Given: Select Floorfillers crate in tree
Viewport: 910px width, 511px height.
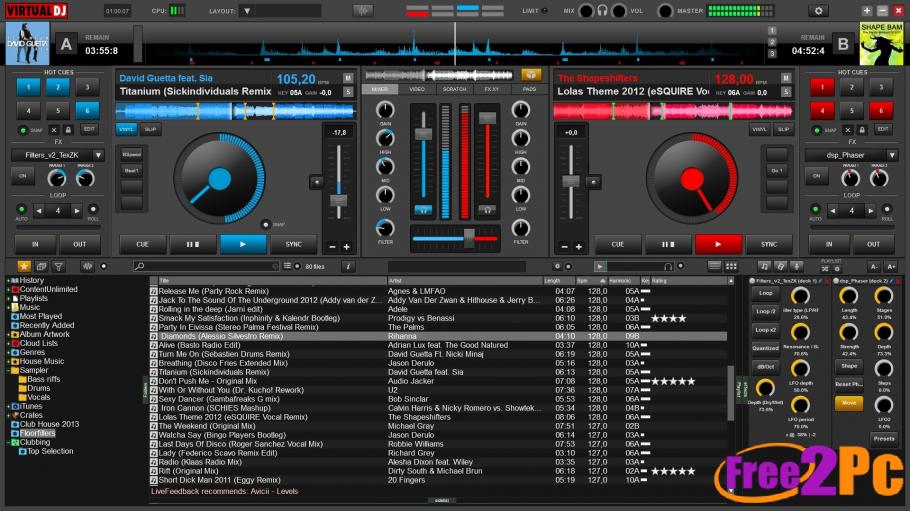Looking at the screenshot, I should [37, 433].
